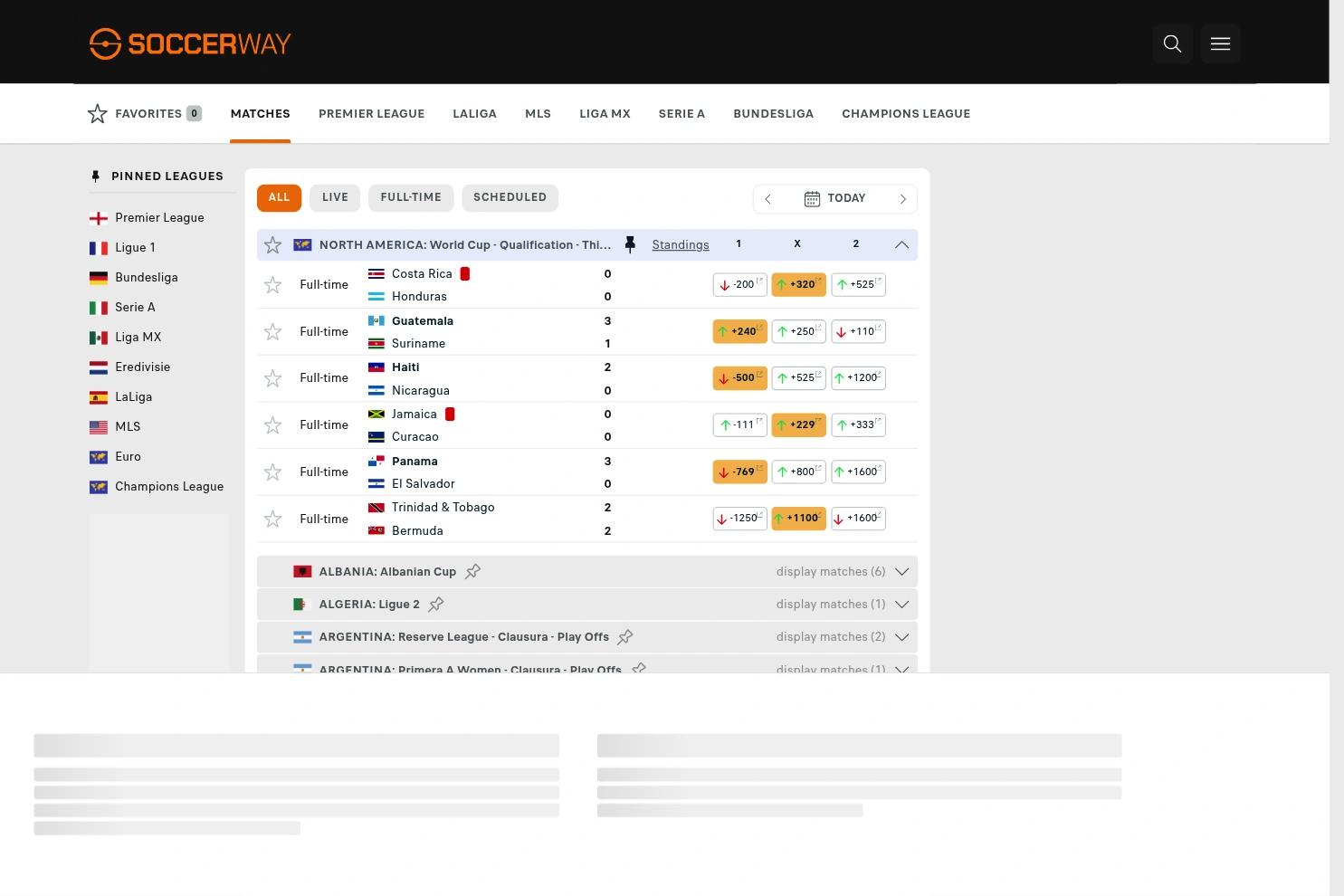Open the hamburger menu icon
The image size is (1344, 896).
(x=1220, y=43)
